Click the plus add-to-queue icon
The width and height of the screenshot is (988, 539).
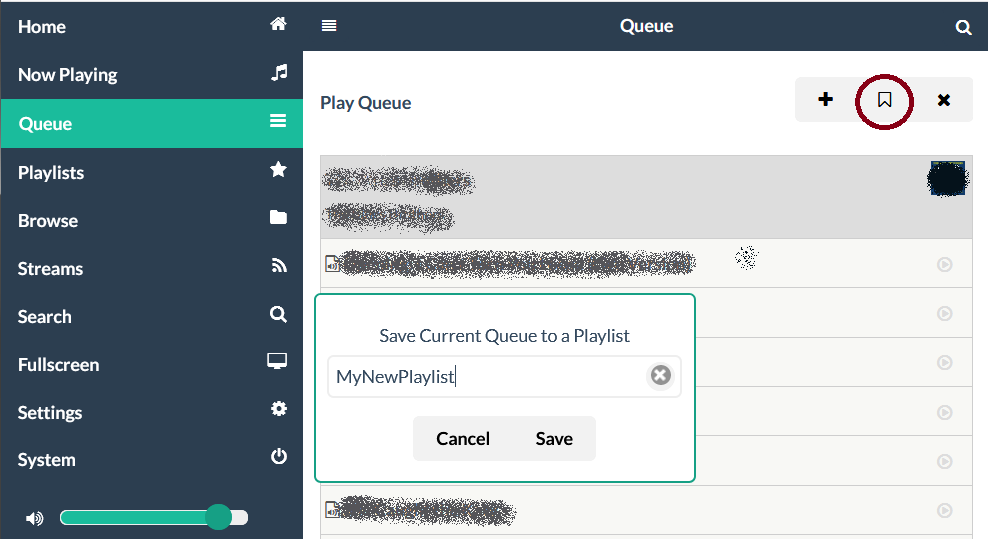point(825,100)
